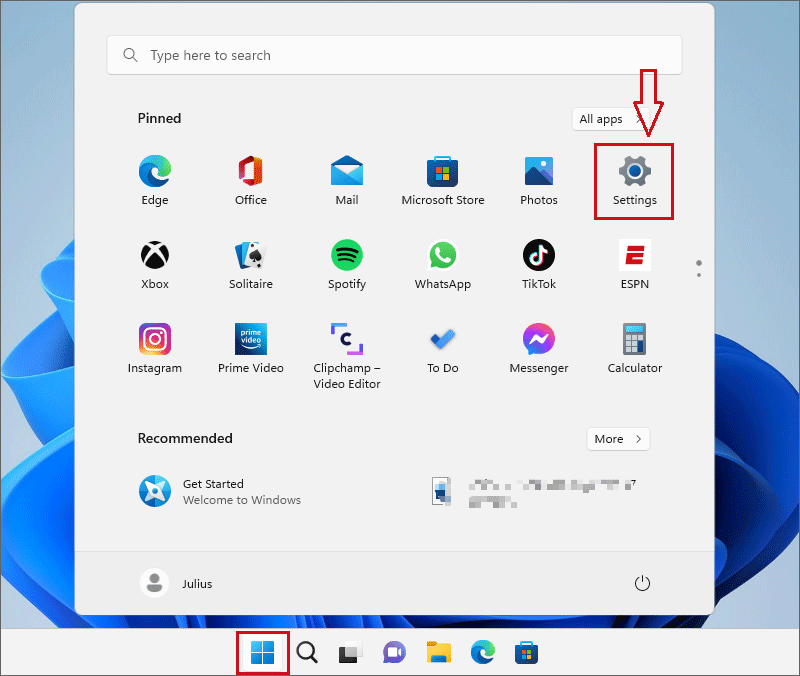This screenshot has height=676, width=800.
Task: Go to next pinned apps page dot
Action: pos(698,275)
